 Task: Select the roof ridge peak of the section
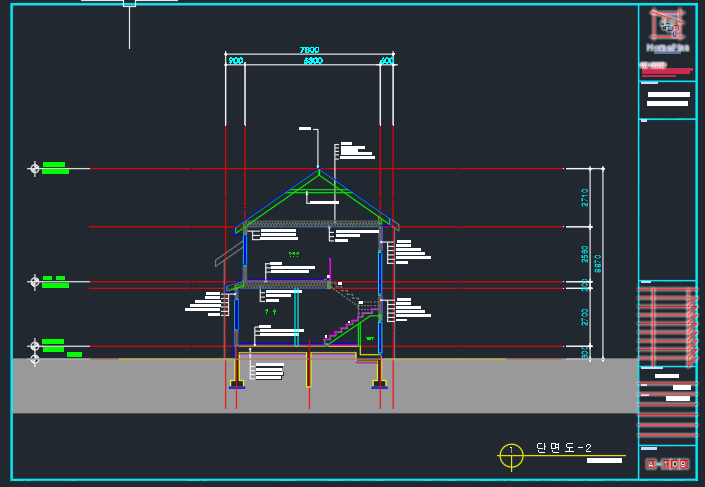tap(319, 171)
